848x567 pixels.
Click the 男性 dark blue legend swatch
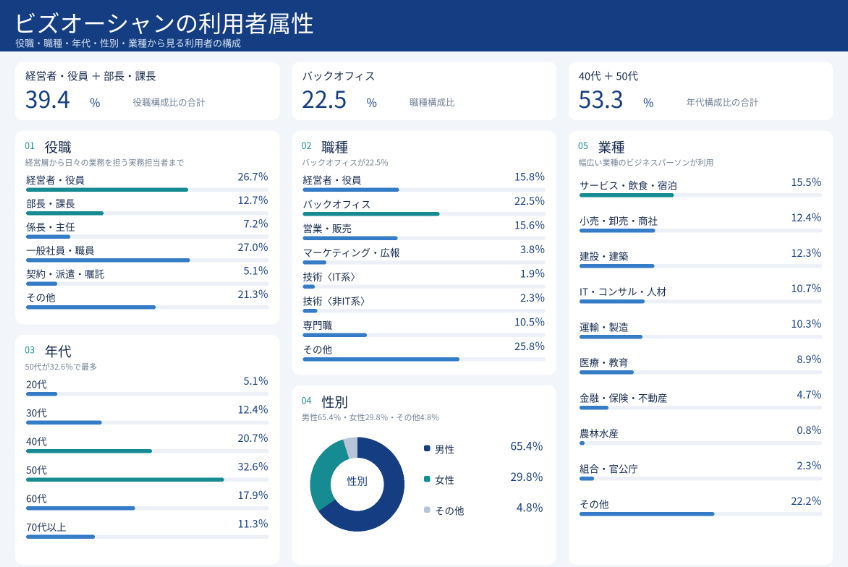(427, 449)
